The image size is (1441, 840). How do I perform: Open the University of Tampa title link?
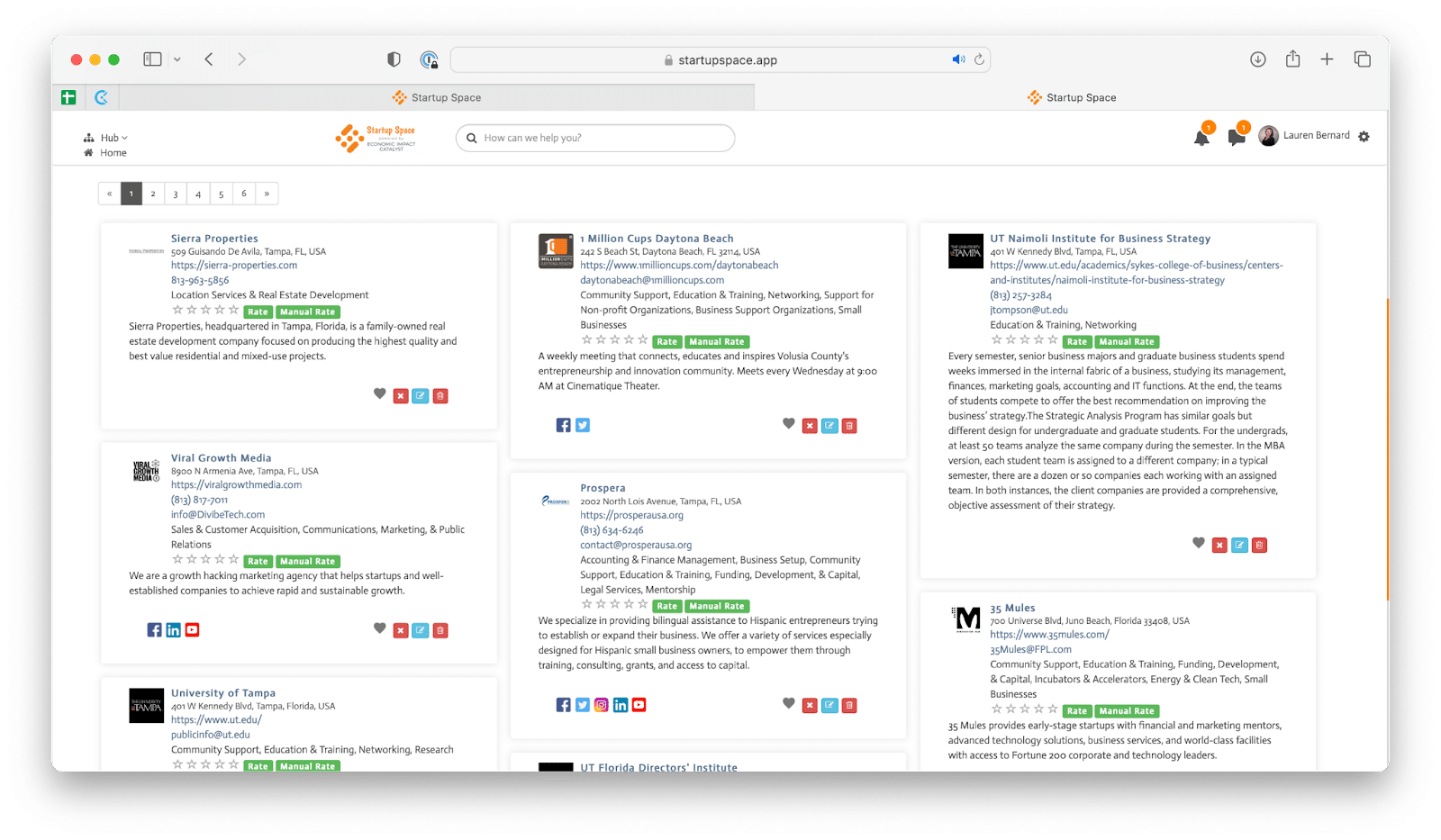pos(223,692)
